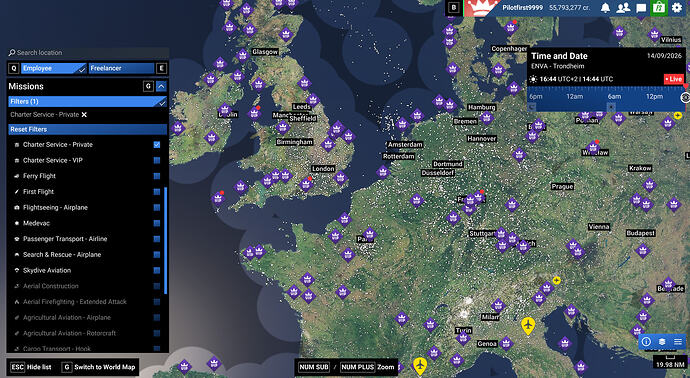Click the E next-tab key hint
The width and height of the screenshot is (690, 378).
pos(161,68)
